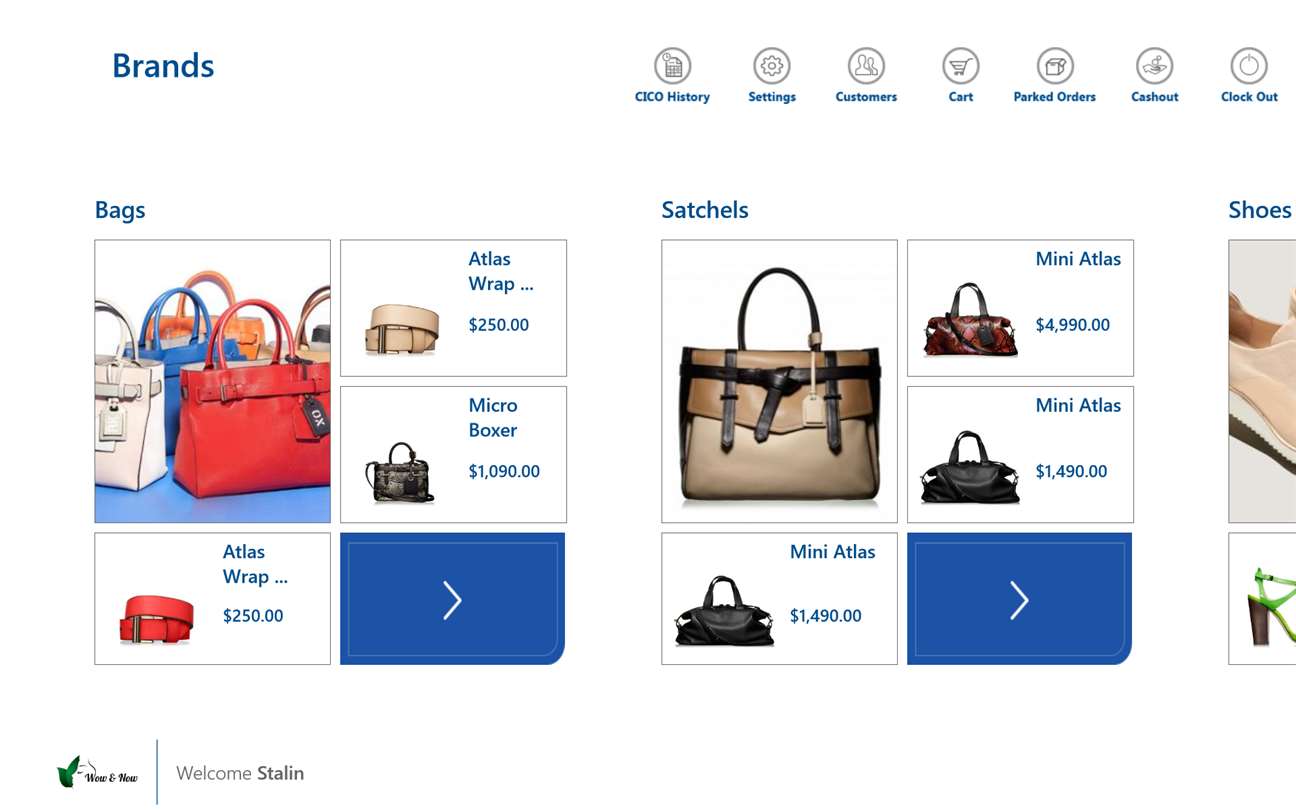Image resolution: width=1296 pixels, height=810 pixels.
Task: Select the Mini Atlas $4,990.00 product
Action: [1020, 308]
